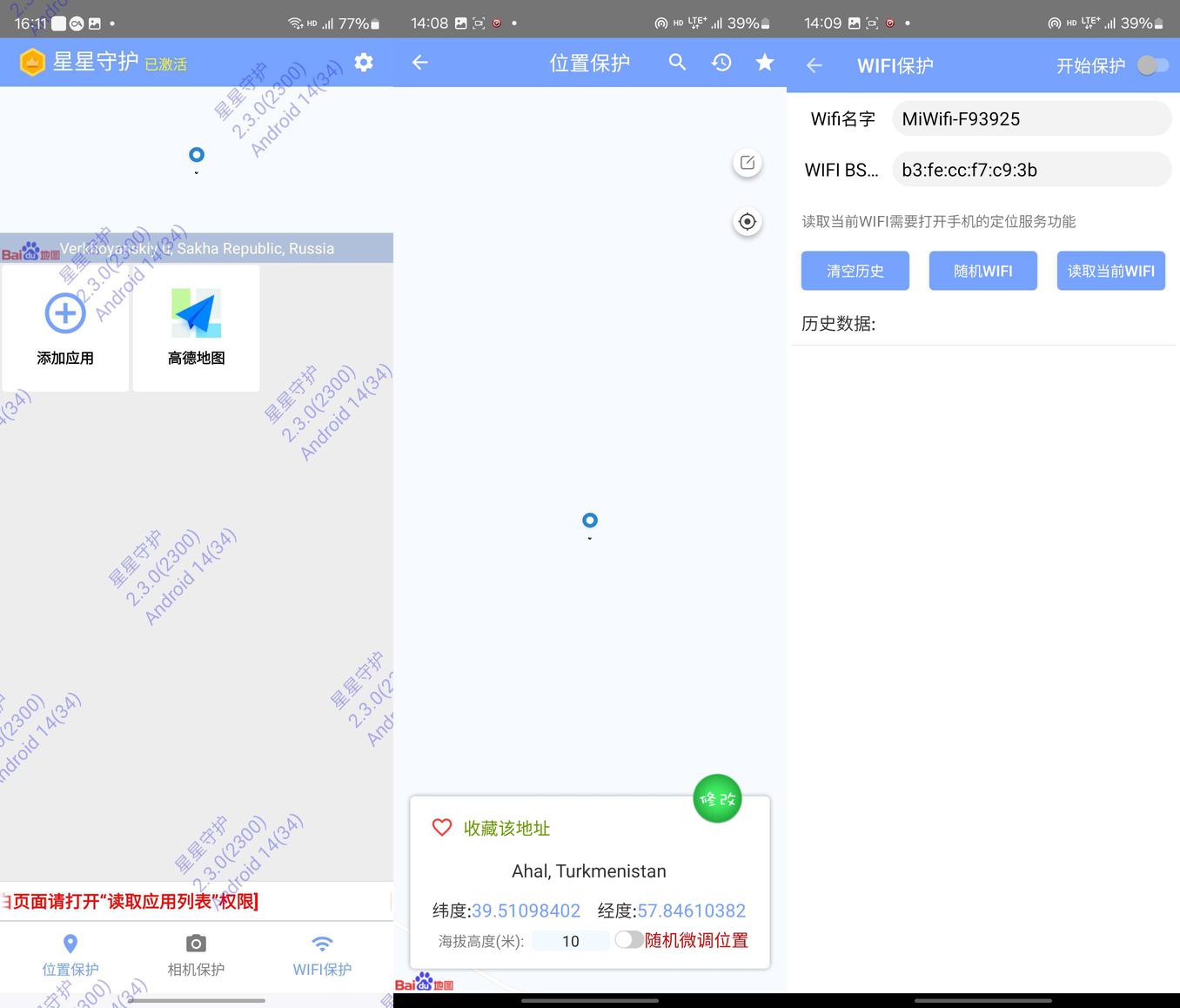The image size is (1180, 1008).
Task: Tap the Baidu map logo on home screen
Action: tap(30, 252)
